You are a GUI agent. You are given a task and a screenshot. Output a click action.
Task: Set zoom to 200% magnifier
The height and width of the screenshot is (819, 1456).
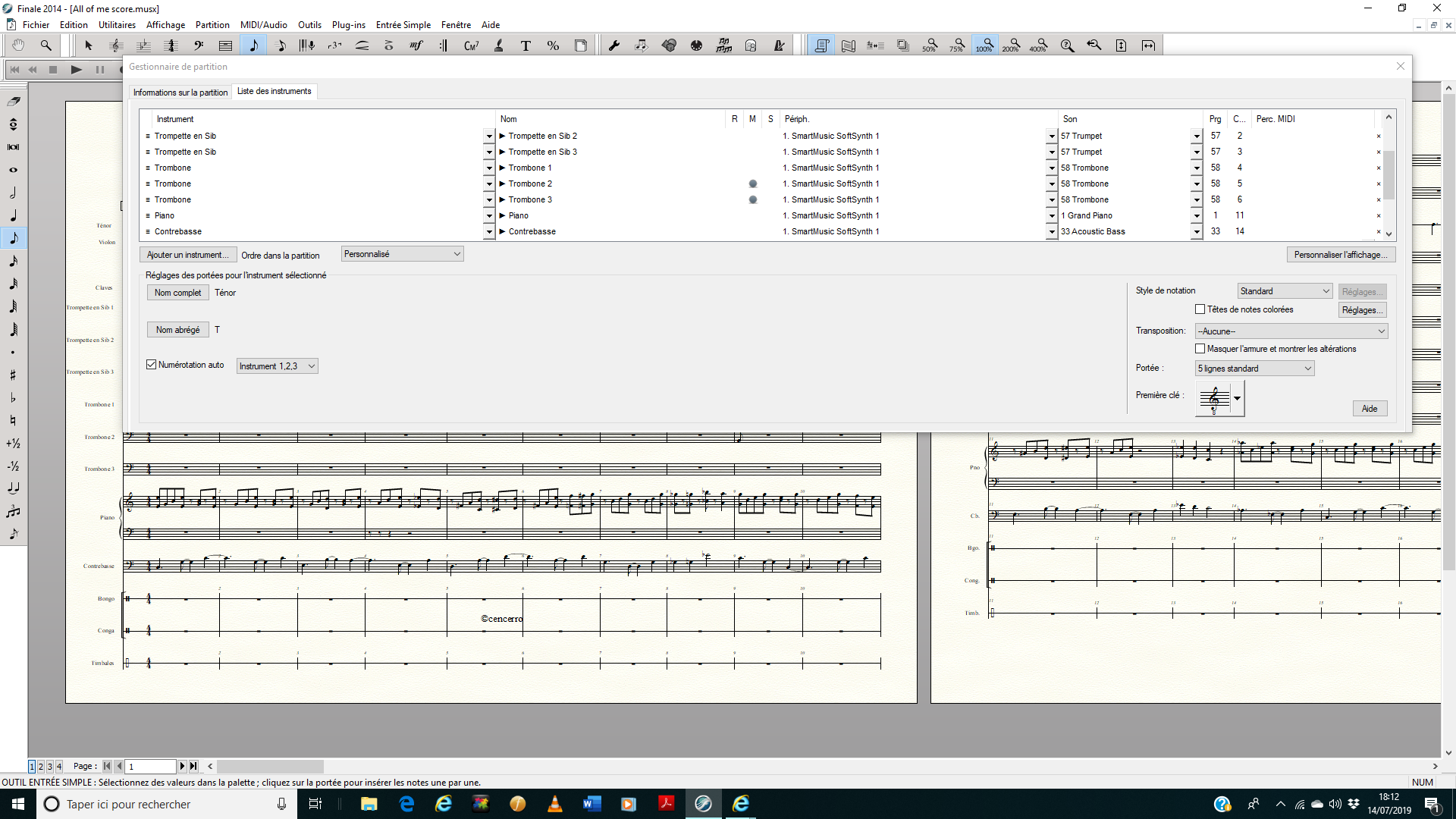click(x=1011, y=45)
